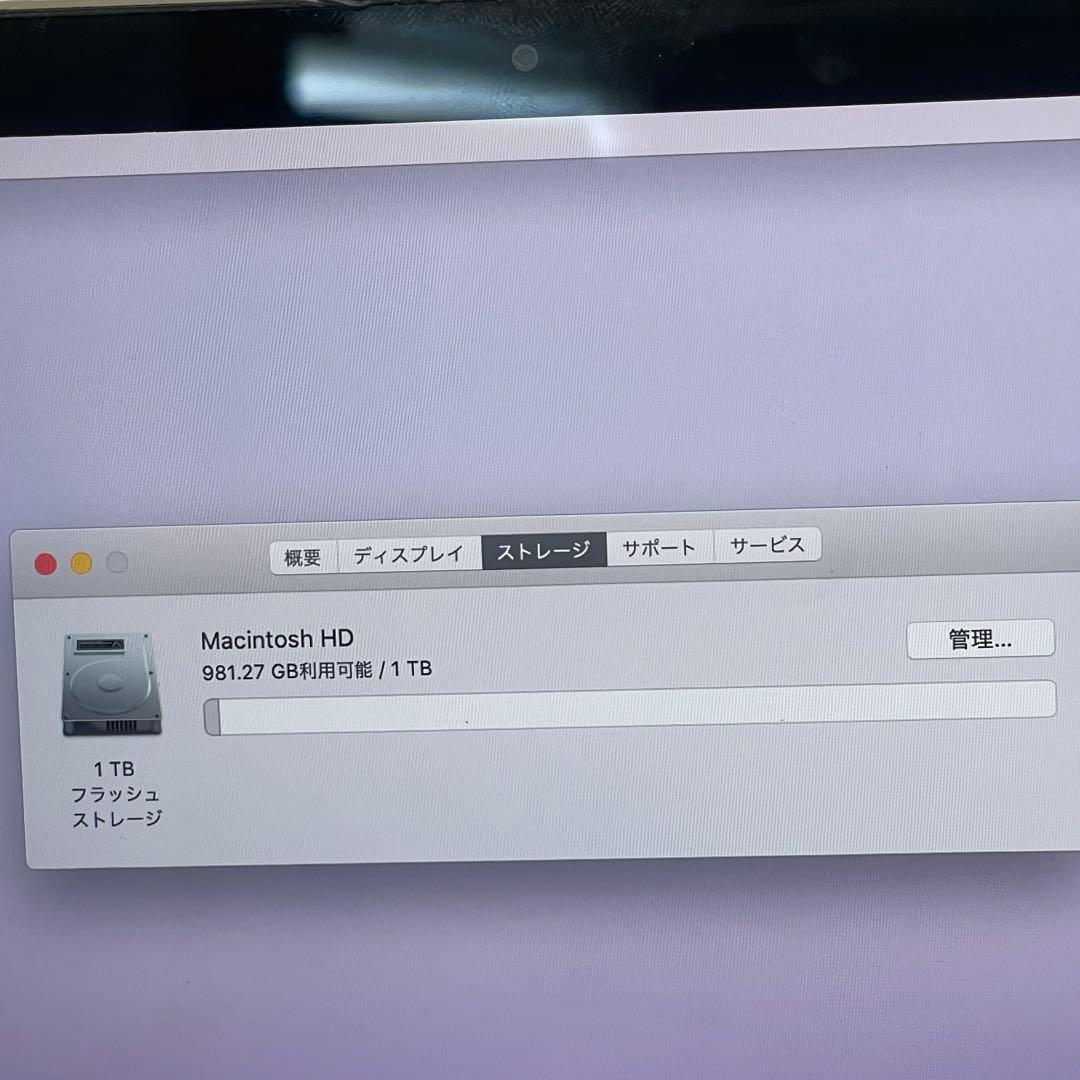
Task: Click the yellow minimize circle icon
Action: click(x=81, y=563)
